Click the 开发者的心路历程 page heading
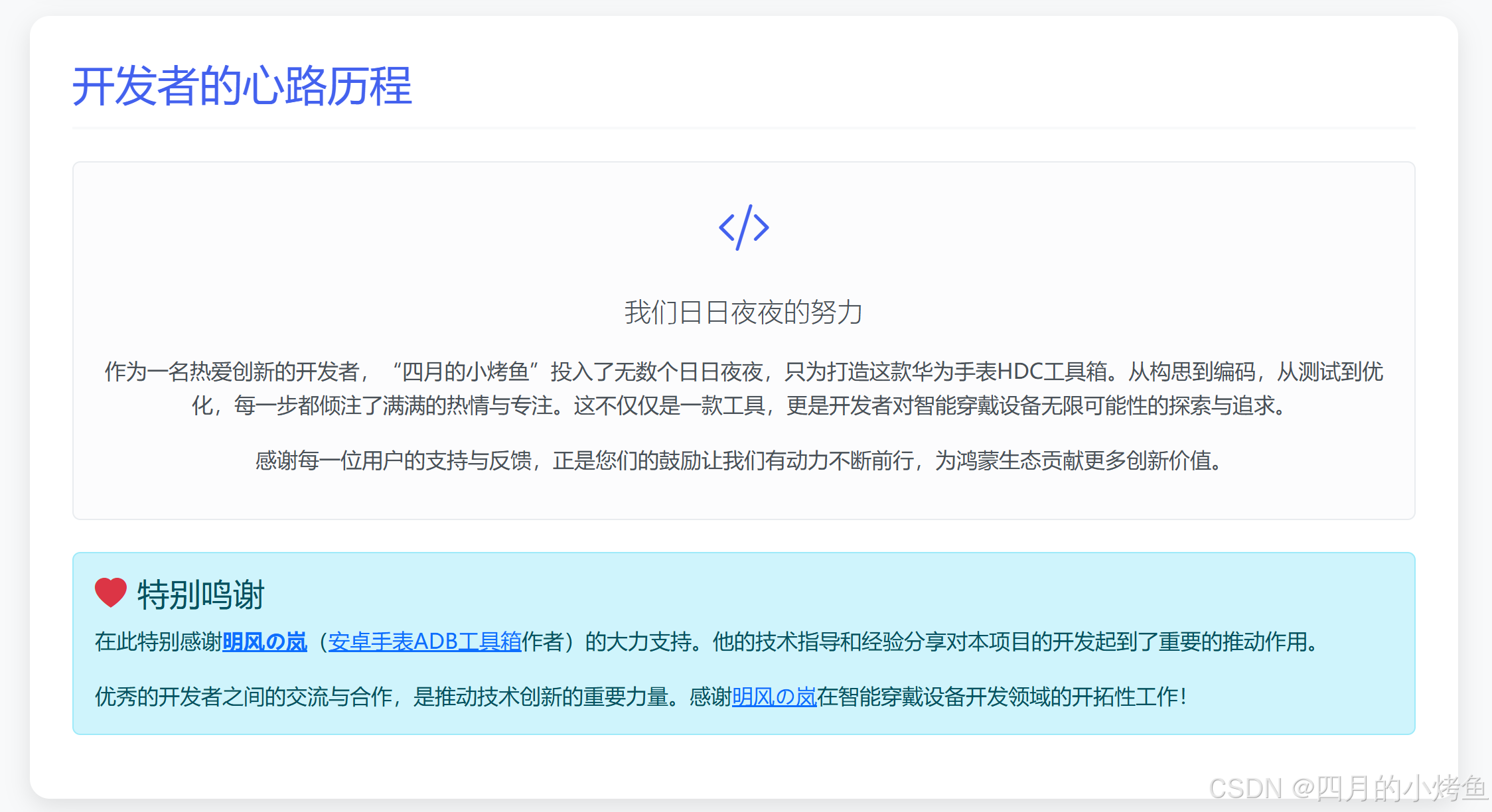Image resolution: width=1492 pixels, height=812 pixels. pyautogui.click(x=242, y=86)
